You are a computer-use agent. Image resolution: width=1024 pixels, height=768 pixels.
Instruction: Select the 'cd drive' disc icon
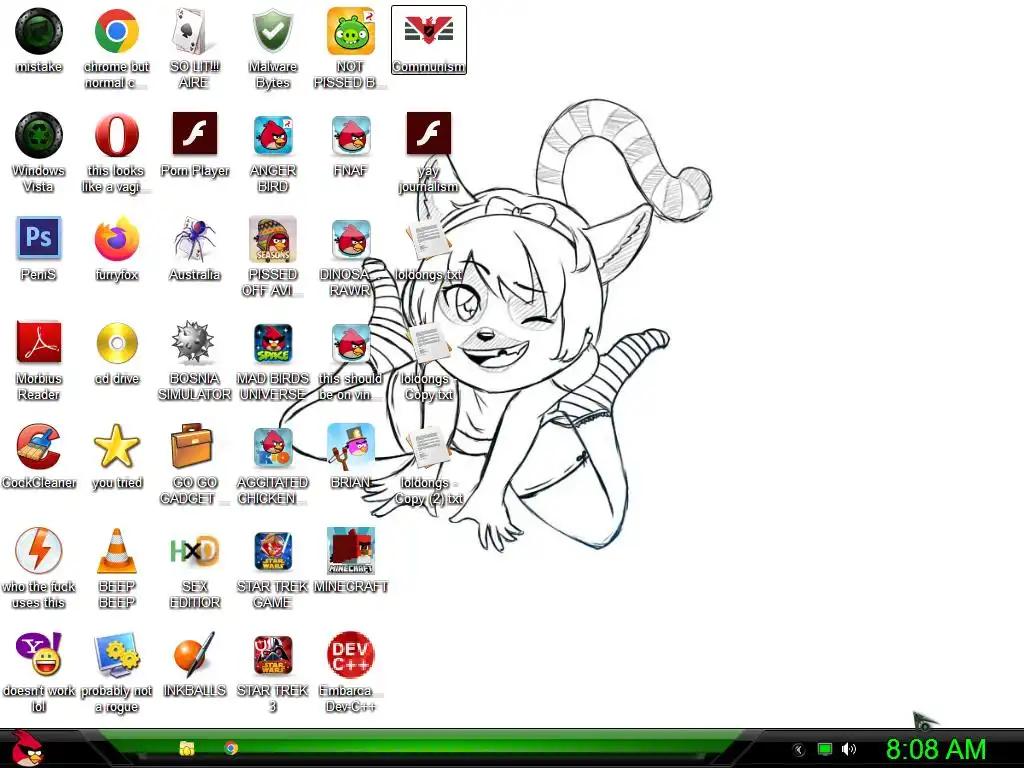click(116, 343)
